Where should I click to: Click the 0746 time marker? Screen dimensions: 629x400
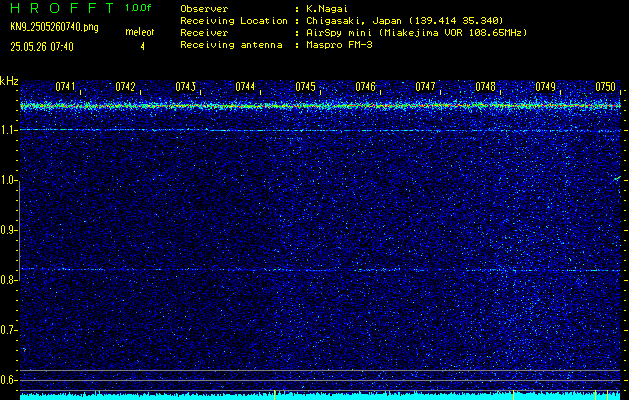click(x=365, y=86)
